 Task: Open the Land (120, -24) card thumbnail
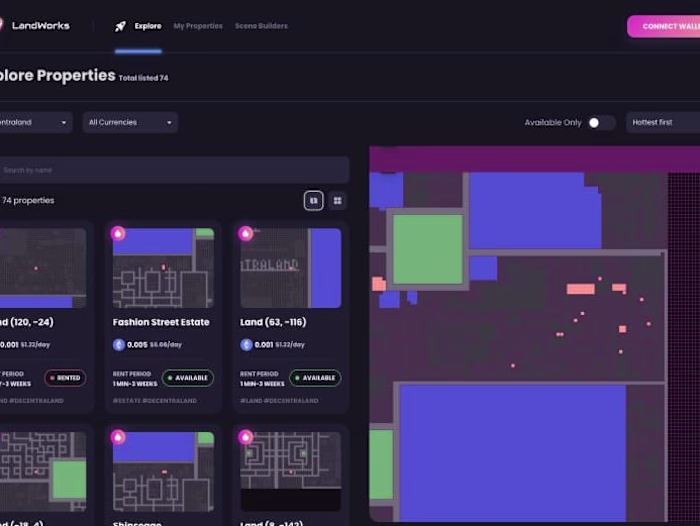[x=43, y=268]
